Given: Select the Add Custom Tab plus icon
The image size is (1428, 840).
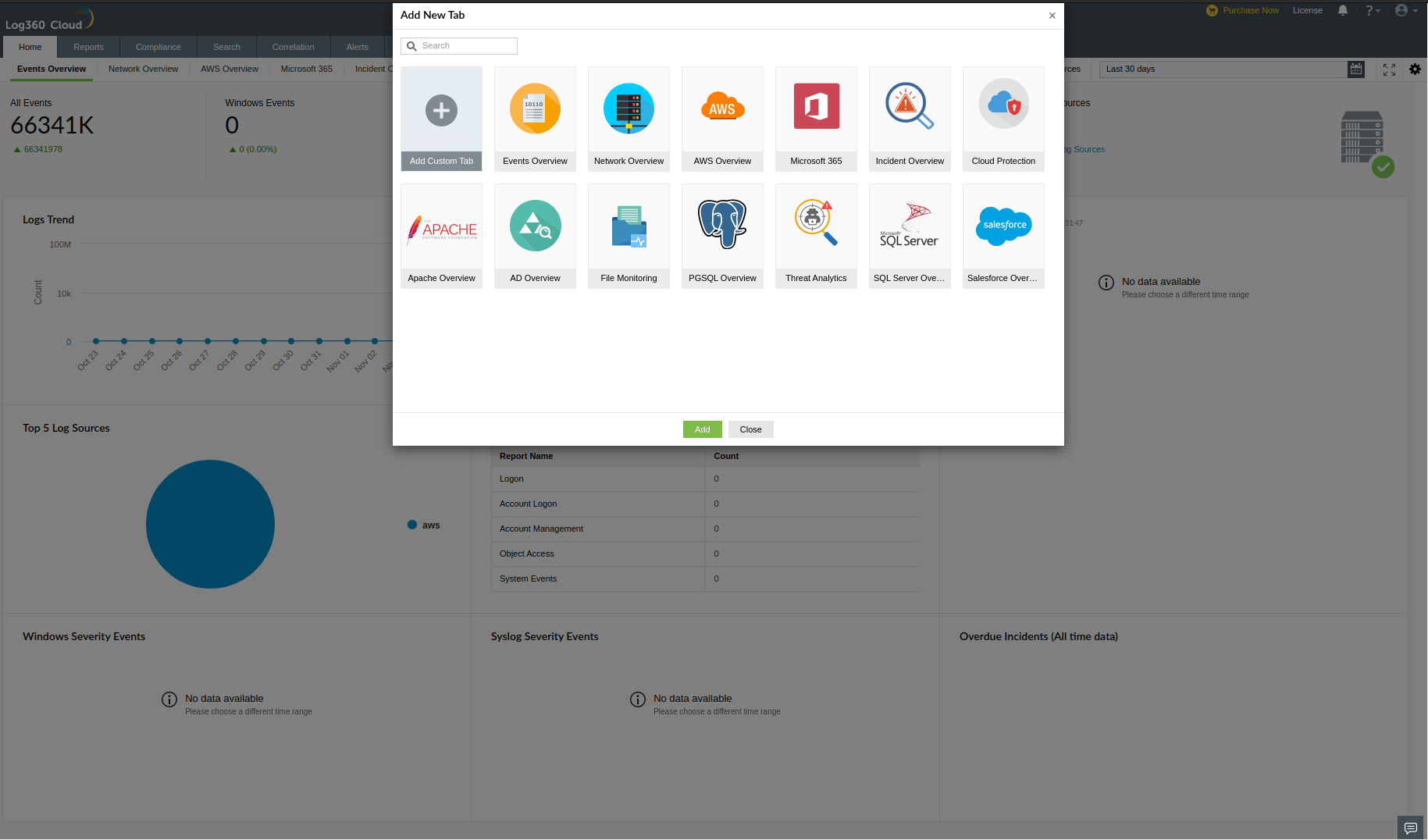Looking at the screenshot, I should coord(441,110).
